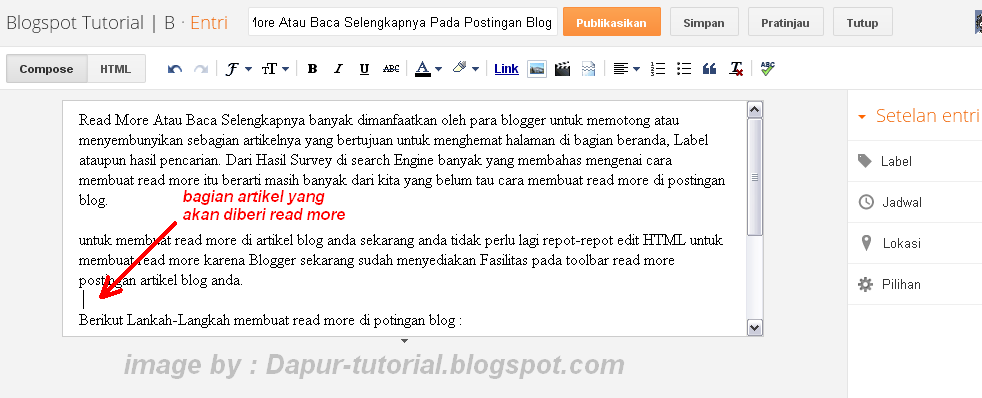Image resolution: width=982 pixels, height=398 pixels.
Task: Click the Pilihan gear icon
Action: [x=866, y=284]
